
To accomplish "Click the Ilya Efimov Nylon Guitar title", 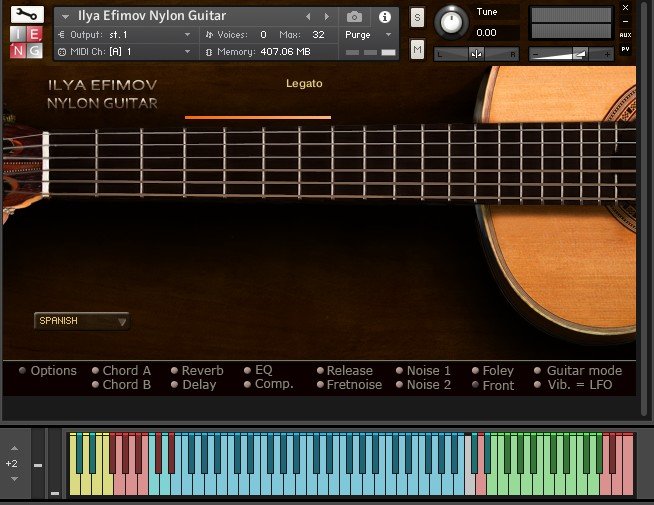I will click(x=152, y=16).
